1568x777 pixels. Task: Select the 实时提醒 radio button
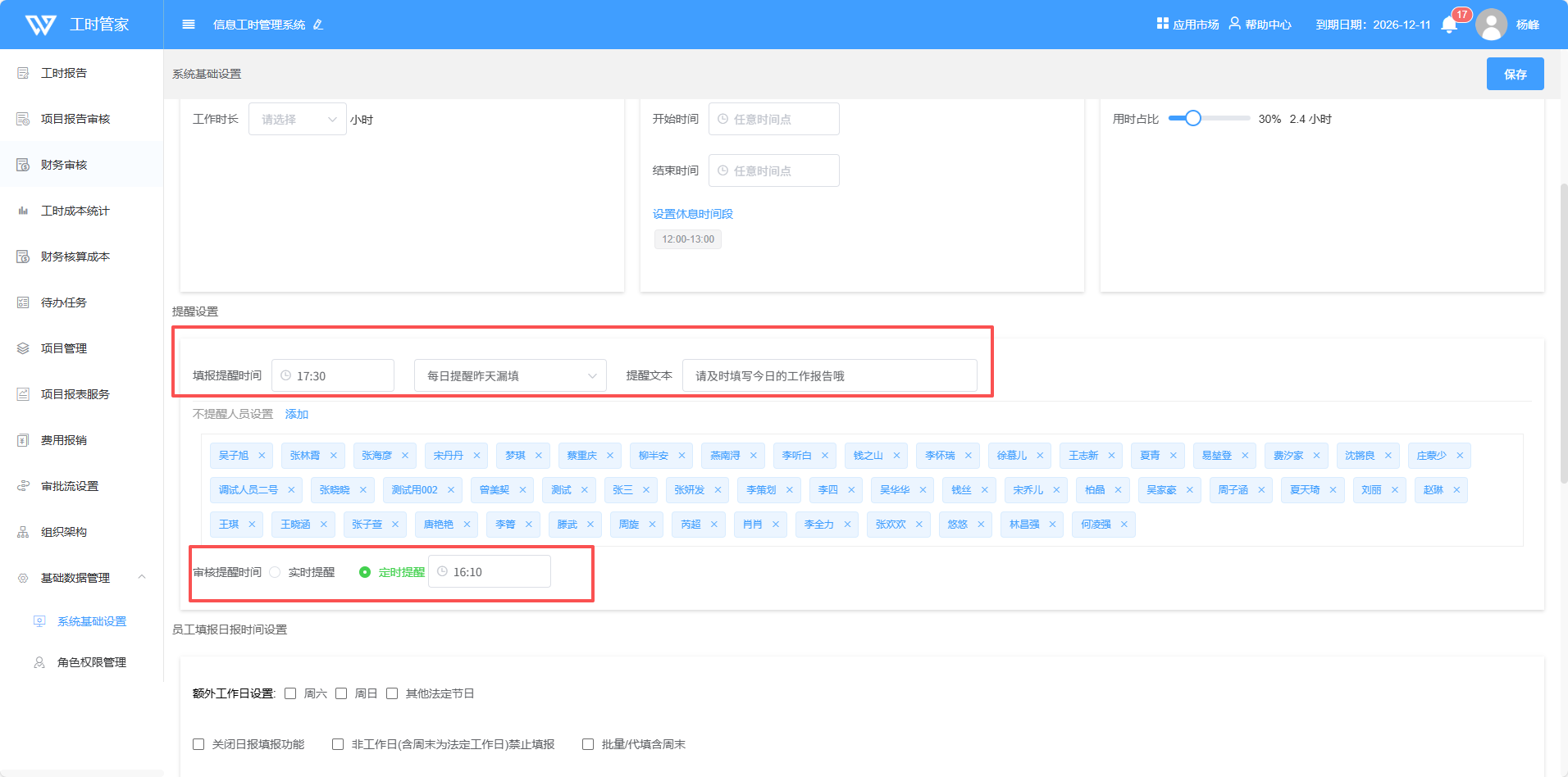pos(275,572)
